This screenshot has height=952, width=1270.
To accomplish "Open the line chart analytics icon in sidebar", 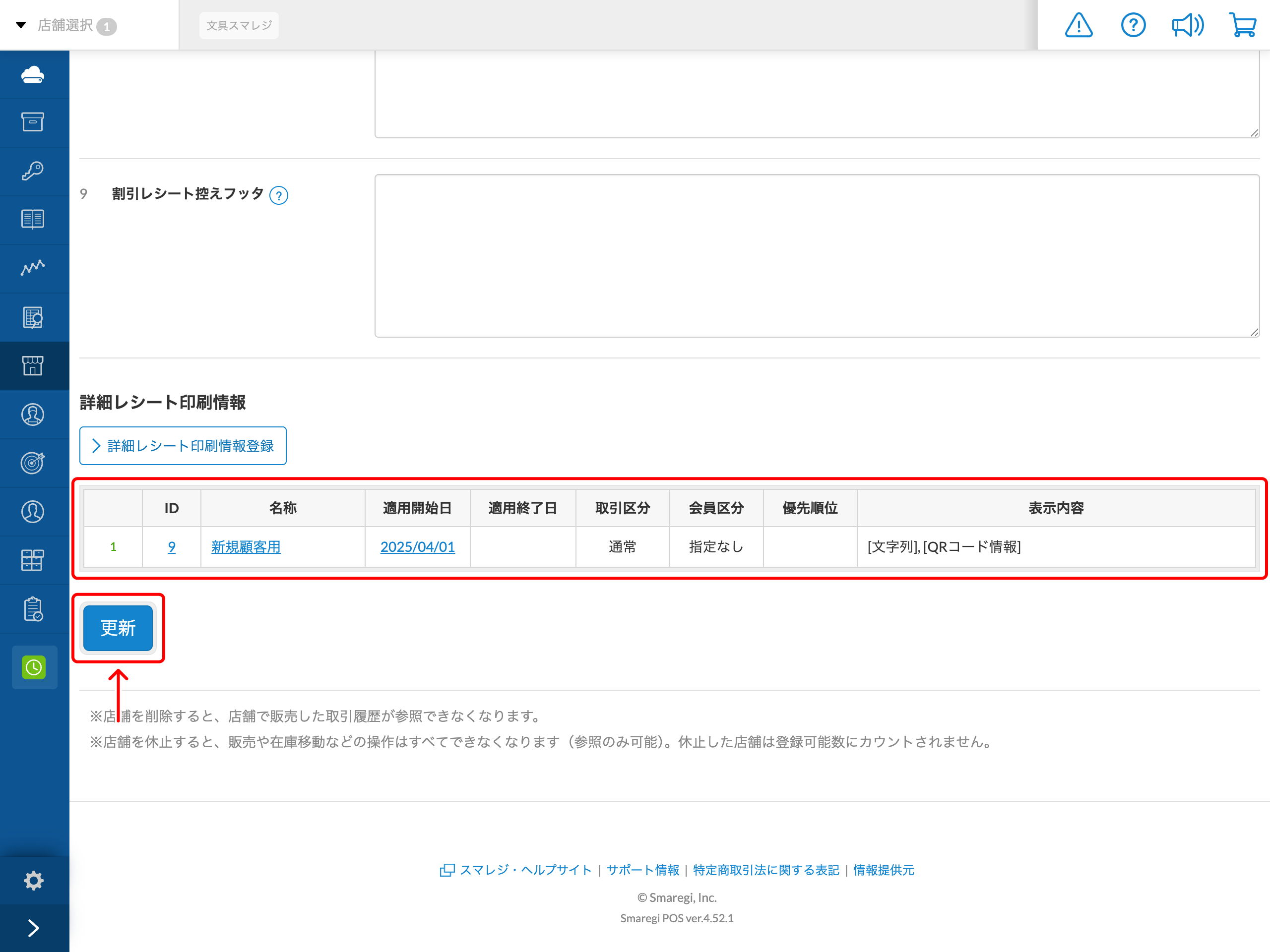I will [33, 267].
